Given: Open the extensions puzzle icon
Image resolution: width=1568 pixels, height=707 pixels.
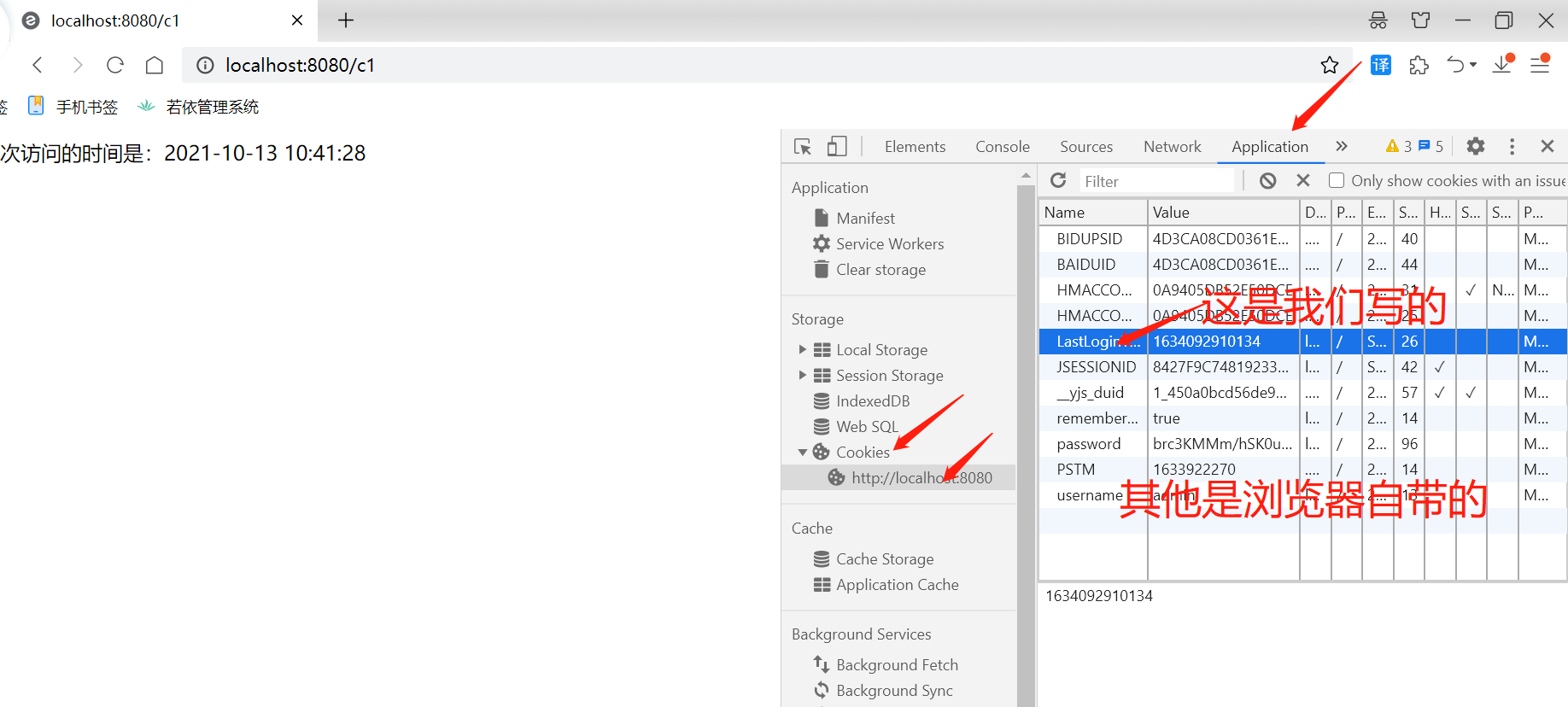Looking at the screenshot, I should [x=1419, y=65].
